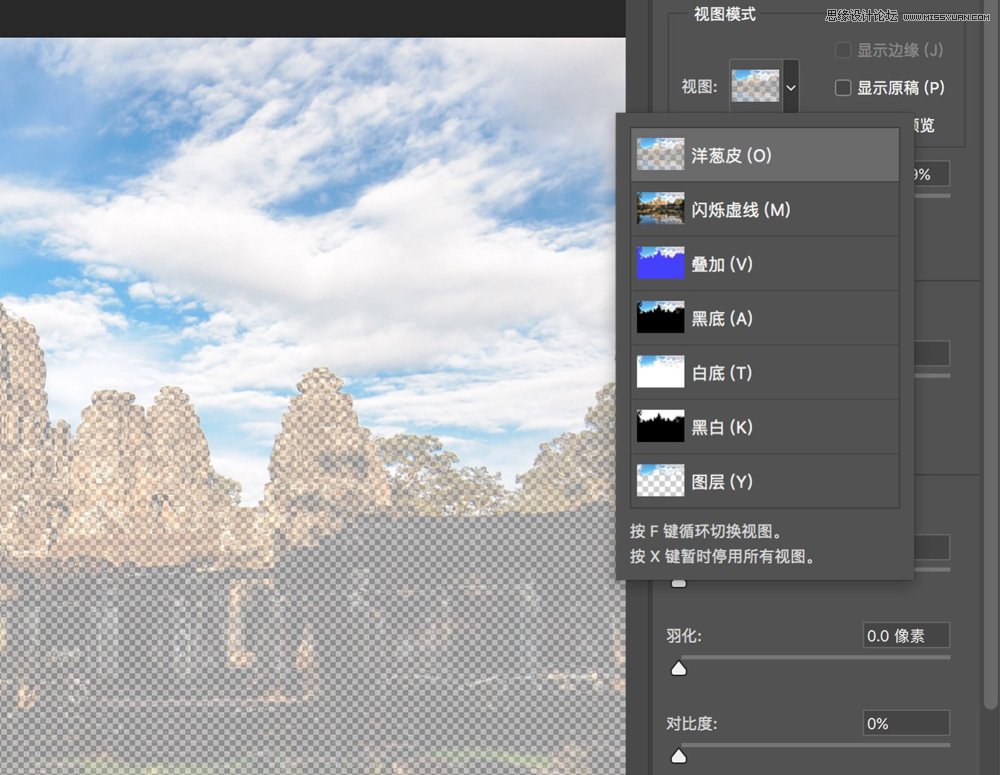Click the blue 叠加 overlay preview thumbnail
The width and height of the screenshot is (1000, 775).
660,263
